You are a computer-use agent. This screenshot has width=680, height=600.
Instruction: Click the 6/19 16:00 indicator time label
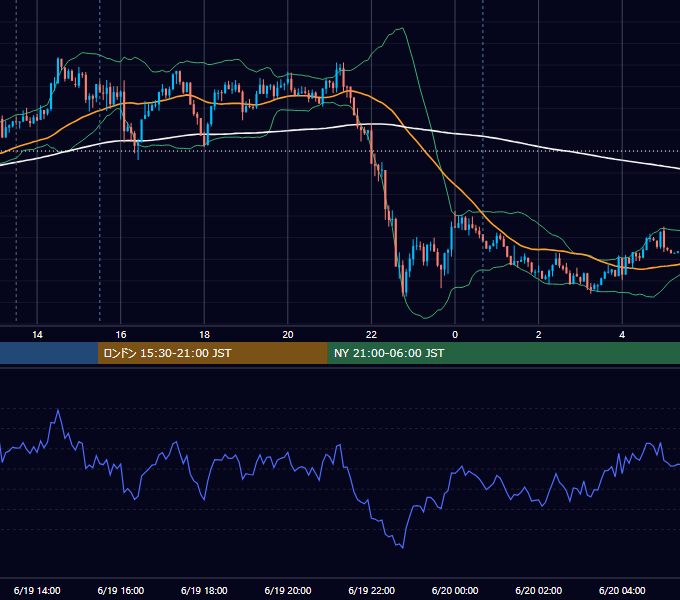[121, 590]
